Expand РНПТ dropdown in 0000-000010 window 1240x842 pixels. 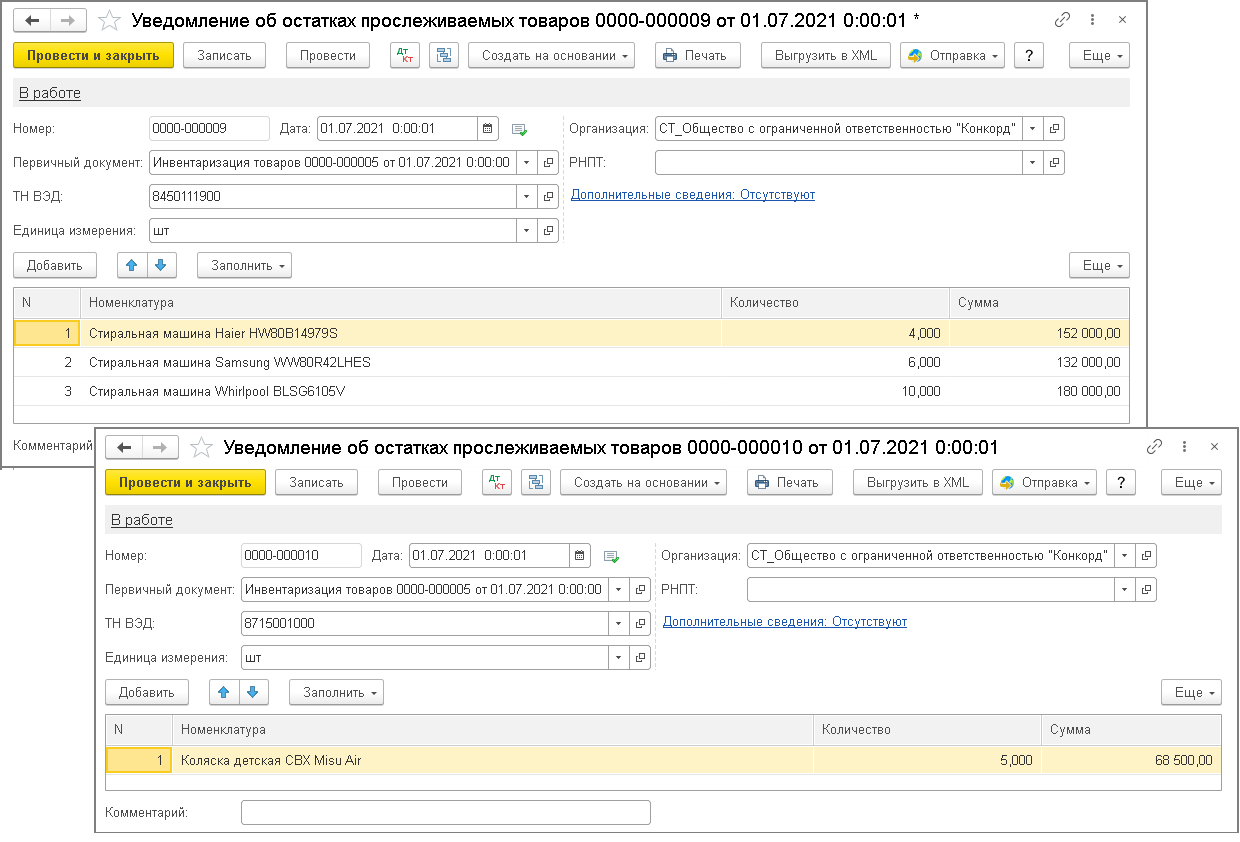tap(1124, 589)
